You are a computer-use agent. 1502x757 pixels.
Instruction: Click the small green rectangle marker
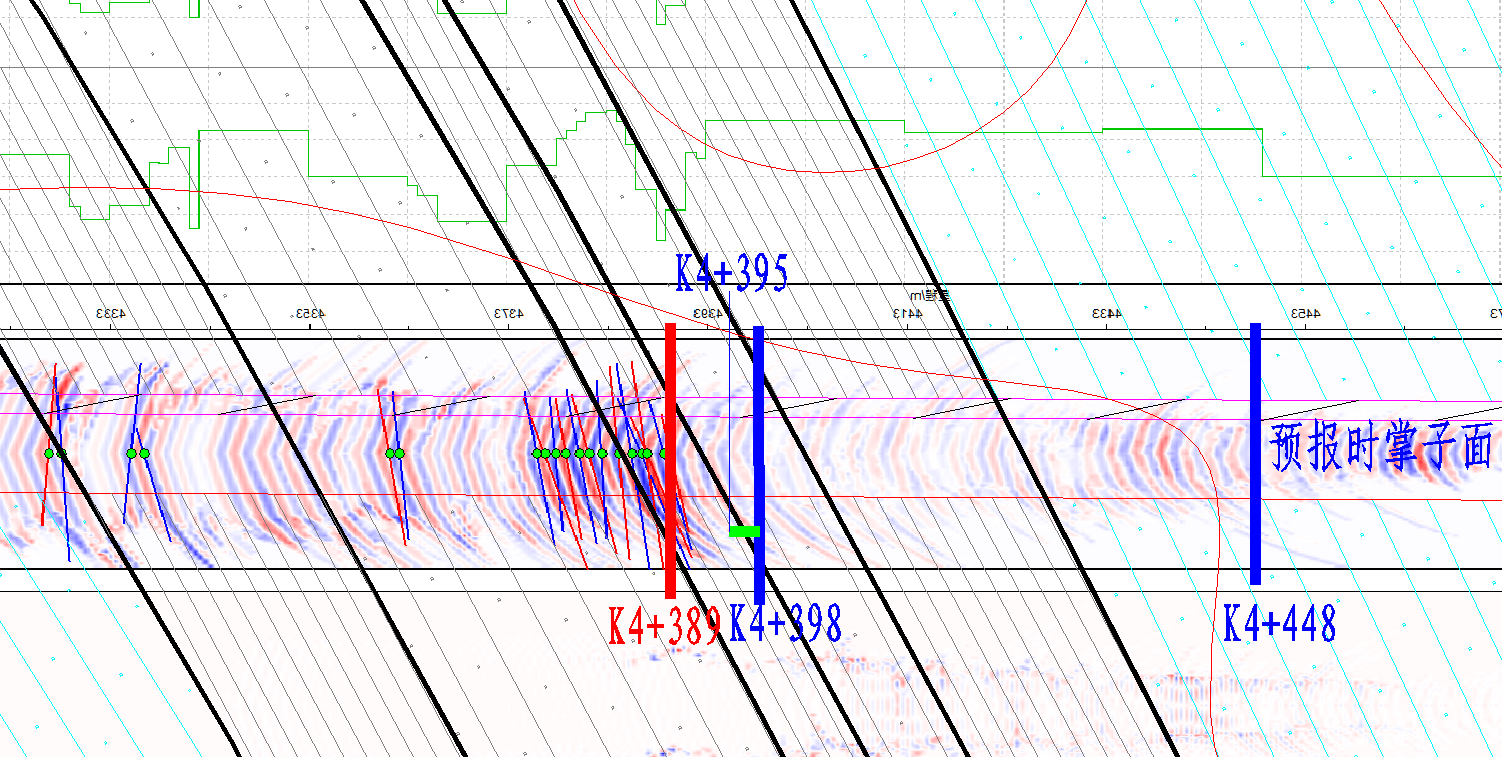[x=744, y=531]
